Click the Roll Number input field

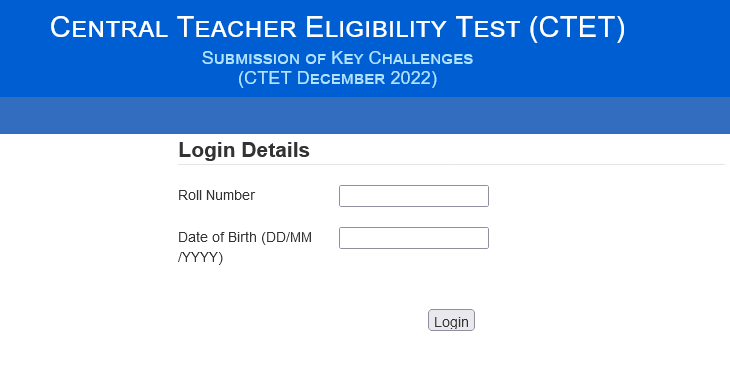pos(414,196)
